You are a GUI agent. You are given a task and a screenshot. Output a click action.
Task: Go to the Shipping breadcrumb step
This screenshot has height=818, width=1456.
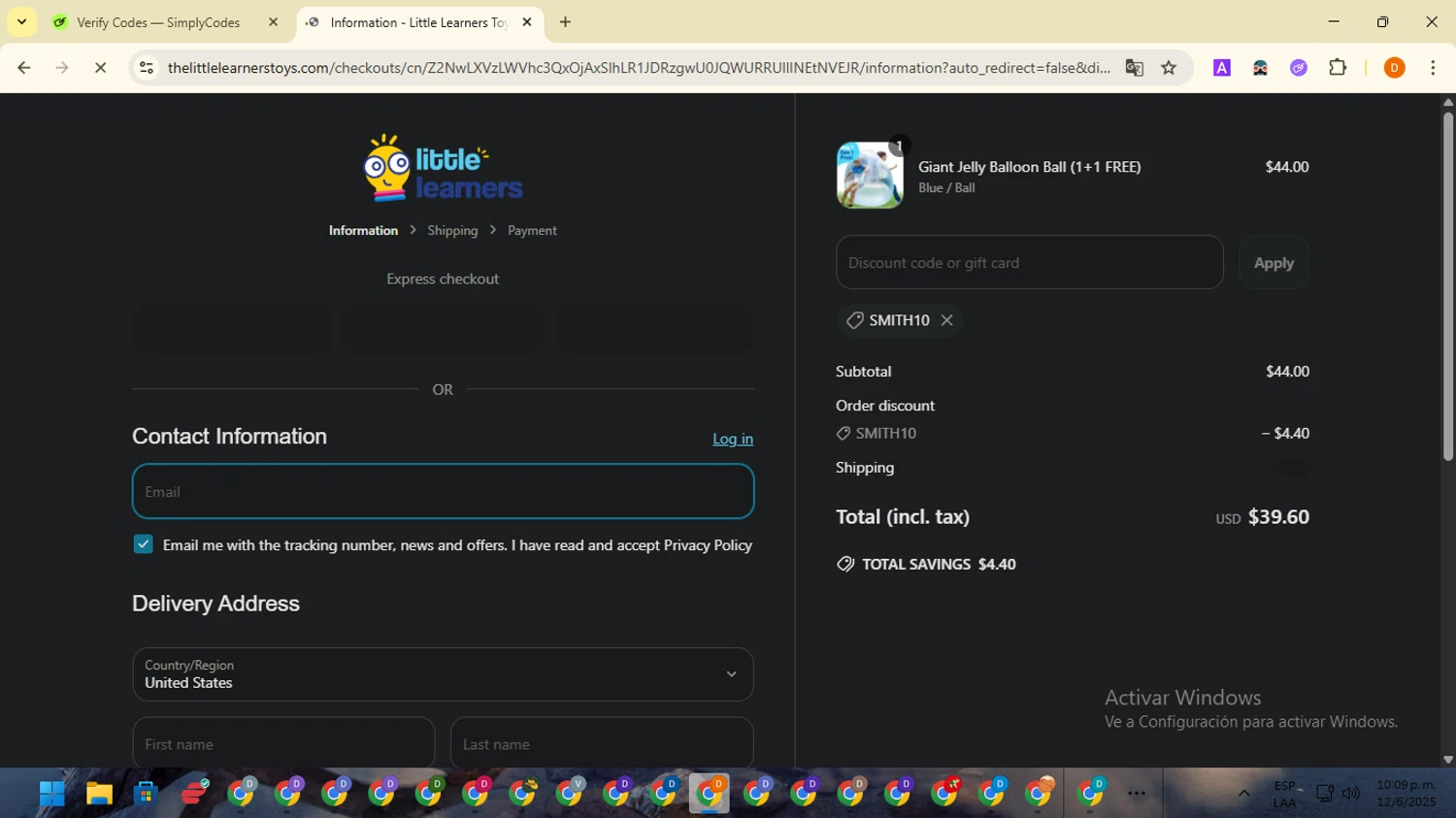(x=452, y=231)
